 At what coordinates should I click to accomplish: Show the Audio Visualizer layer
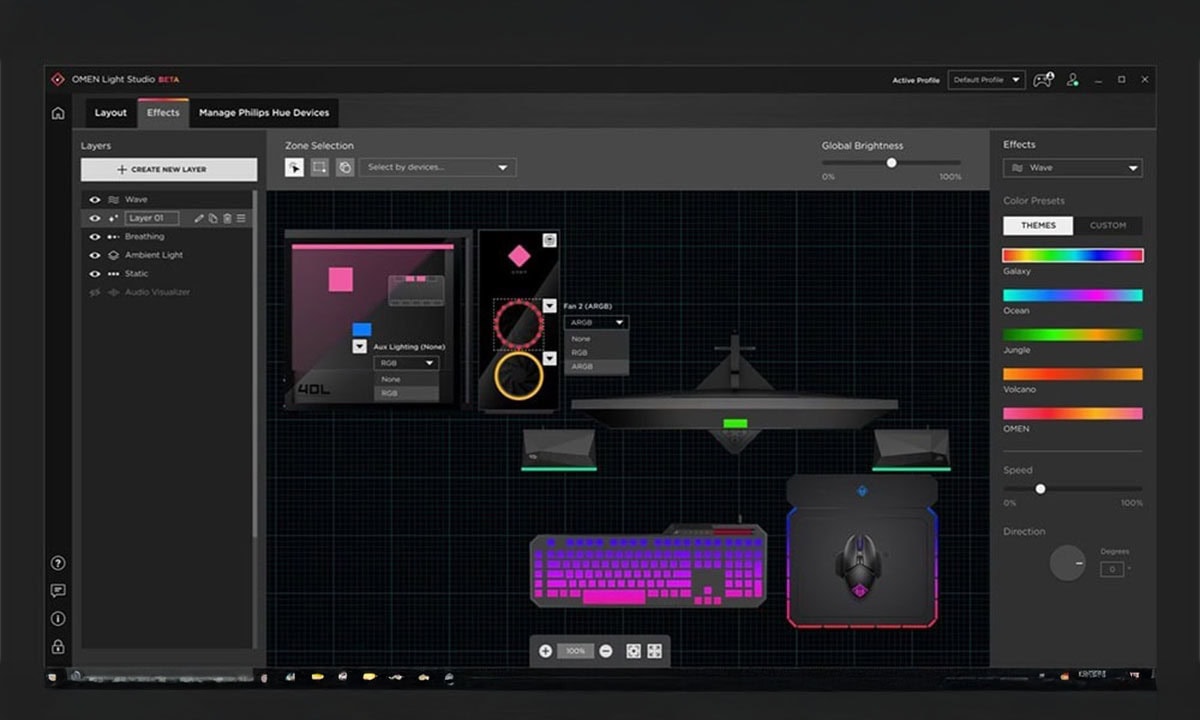click(95, 292)
